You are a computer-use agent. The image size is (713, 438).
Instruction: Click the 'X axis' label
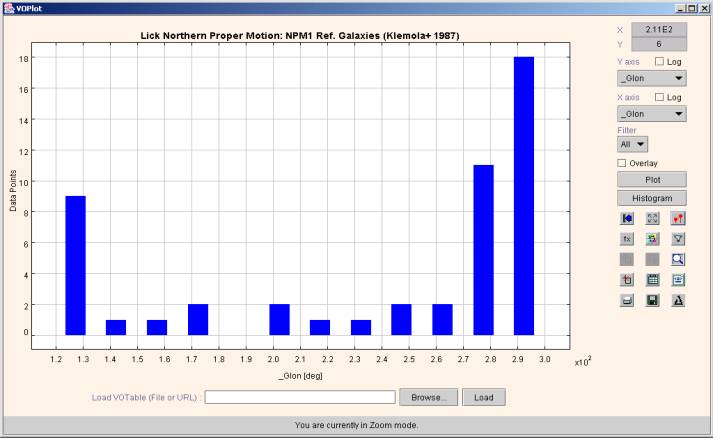(x=628, y=97)
